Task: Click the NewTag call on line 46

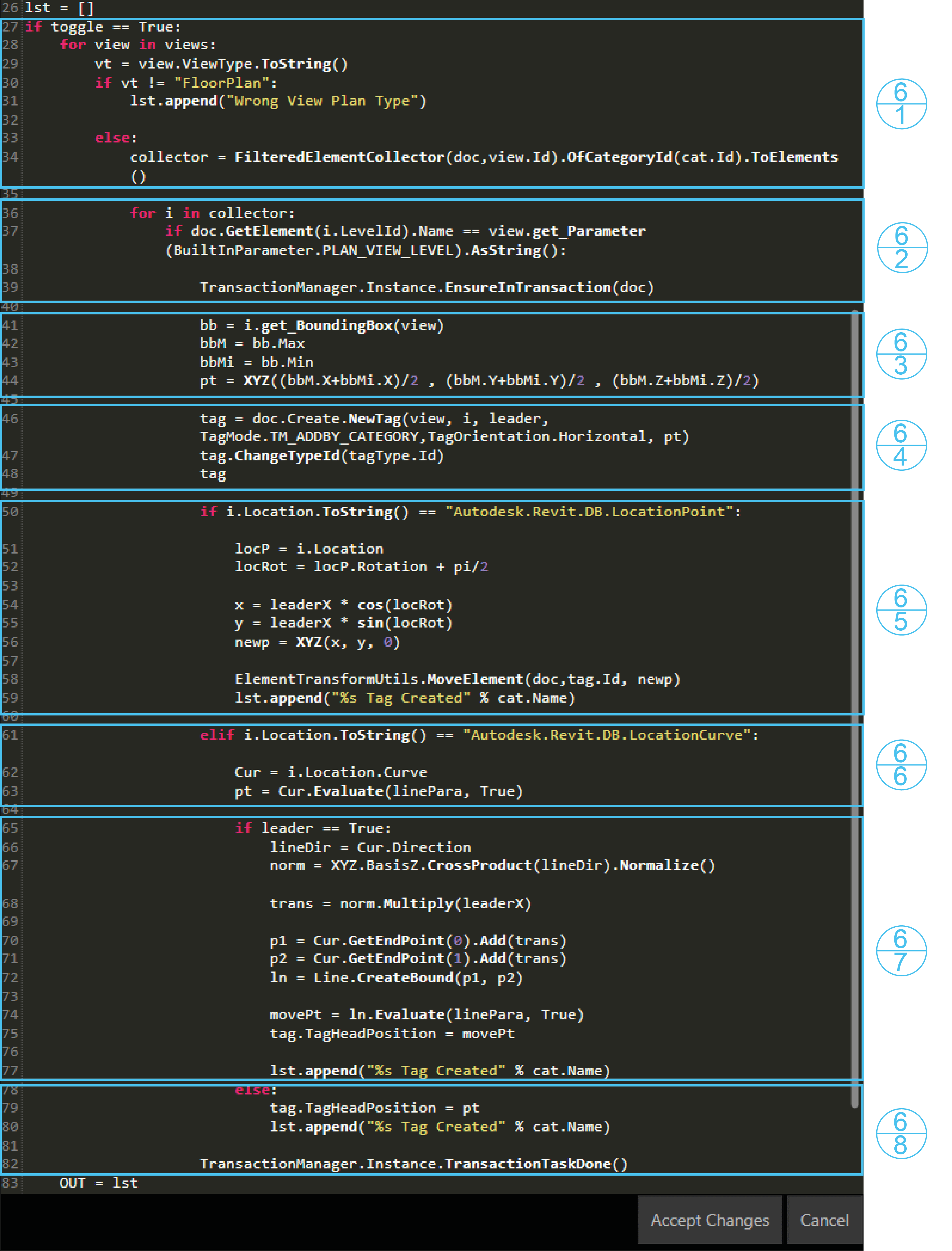Action: [374, 419]
